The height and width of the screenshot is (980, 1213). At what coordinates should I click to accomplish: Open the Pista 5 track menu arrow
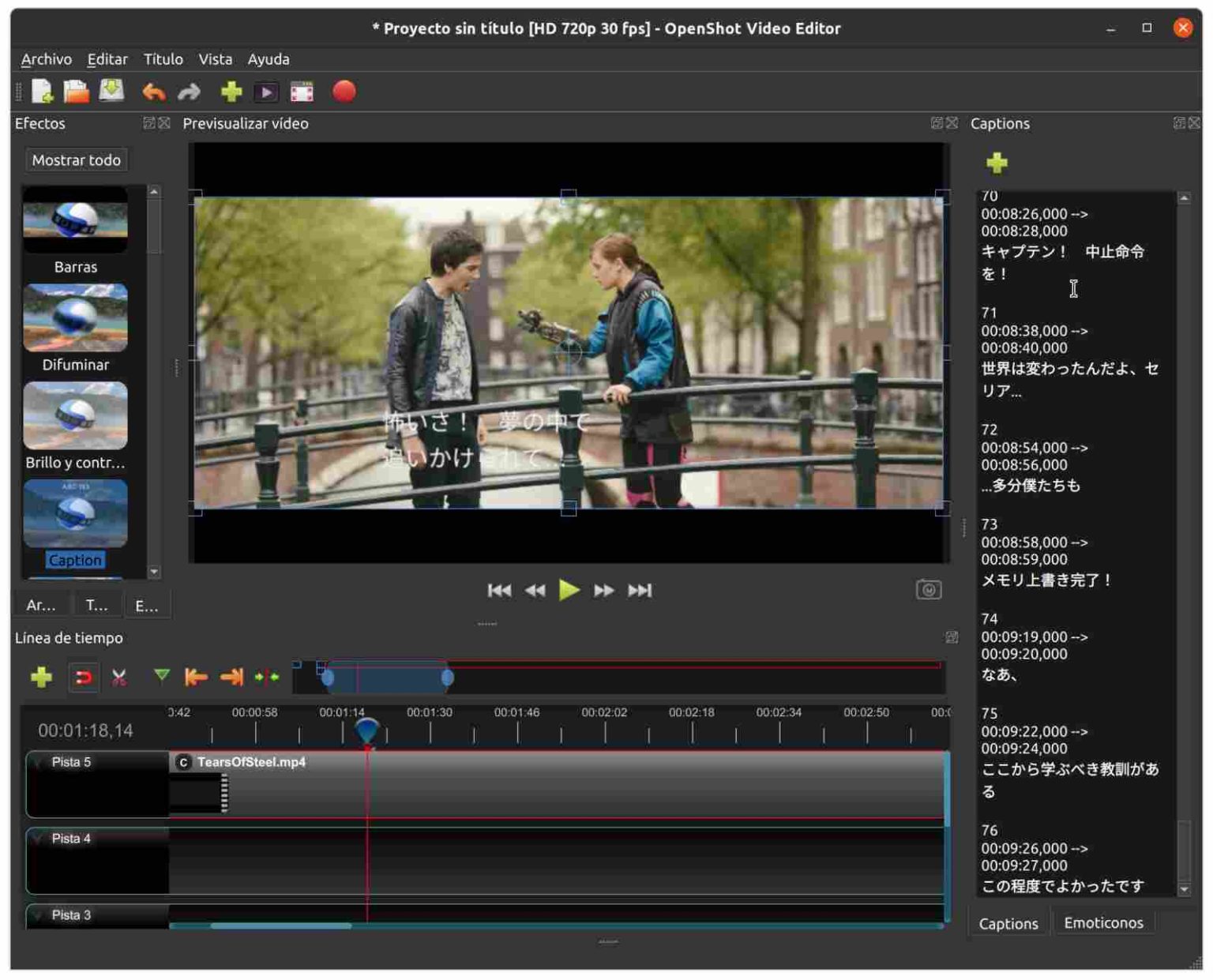[x=38, y=763]
